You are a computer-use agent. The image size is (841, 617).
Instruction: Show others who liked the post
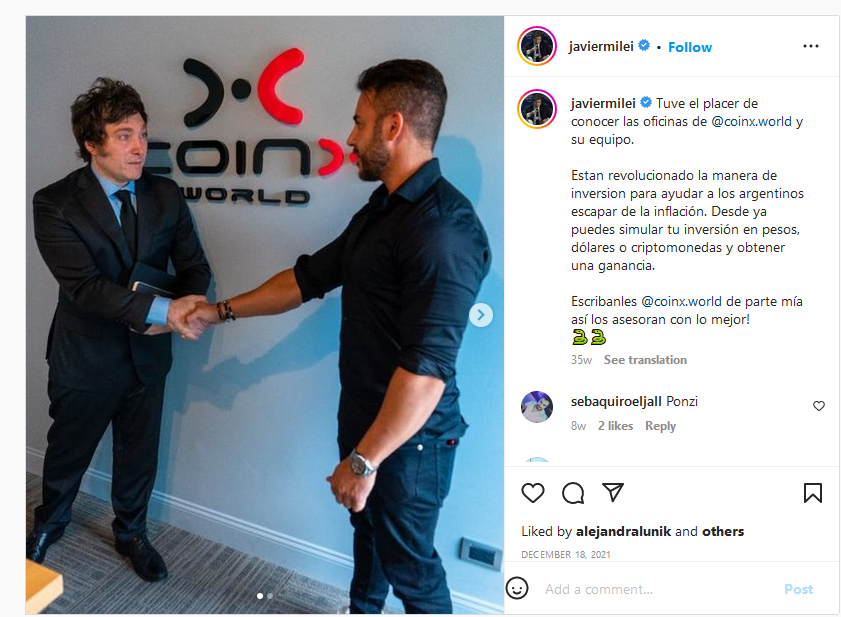[x=723, y=531]
